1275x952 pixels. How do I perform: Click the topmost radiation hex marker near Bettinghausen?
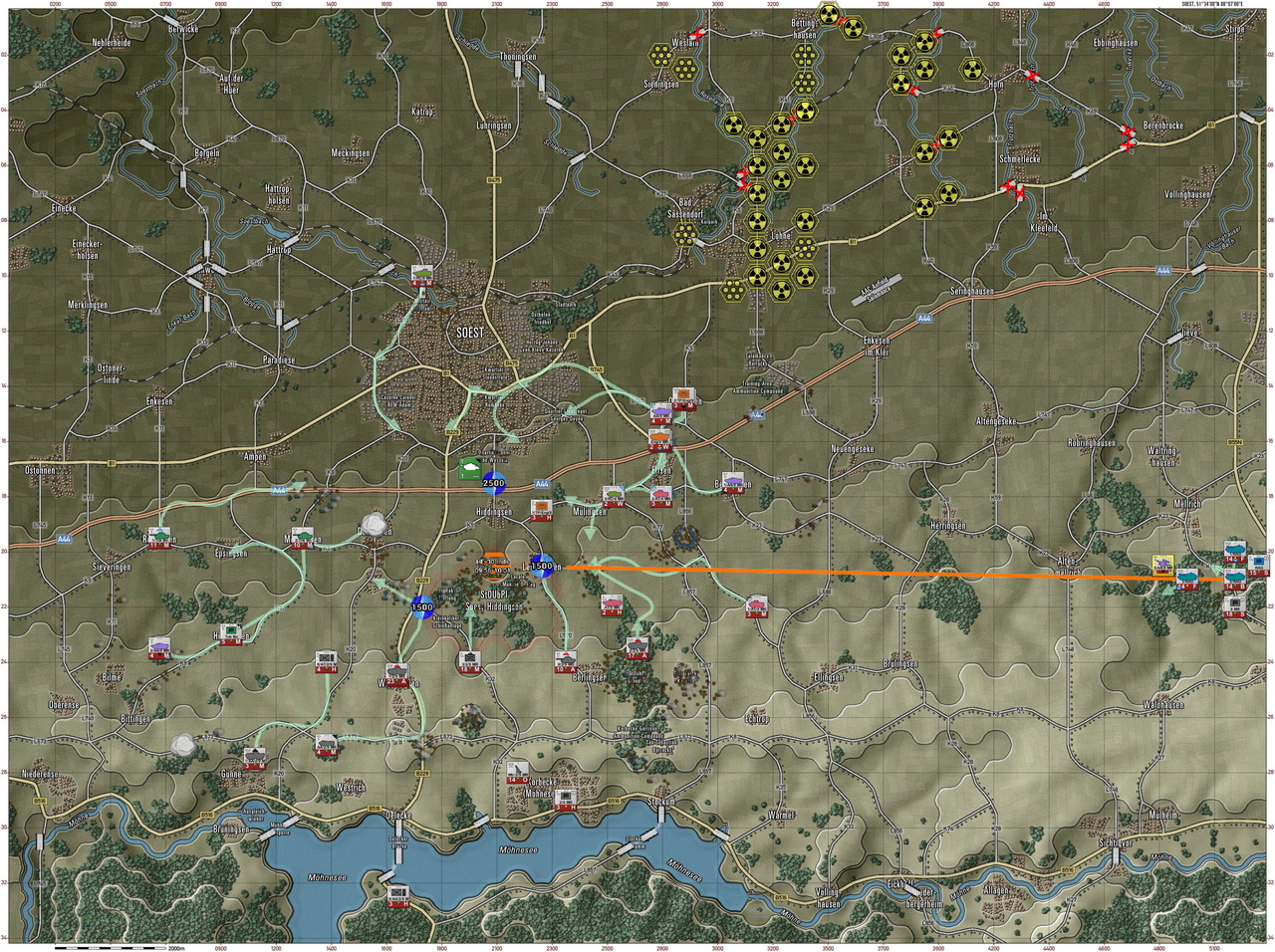click(829, 14)
